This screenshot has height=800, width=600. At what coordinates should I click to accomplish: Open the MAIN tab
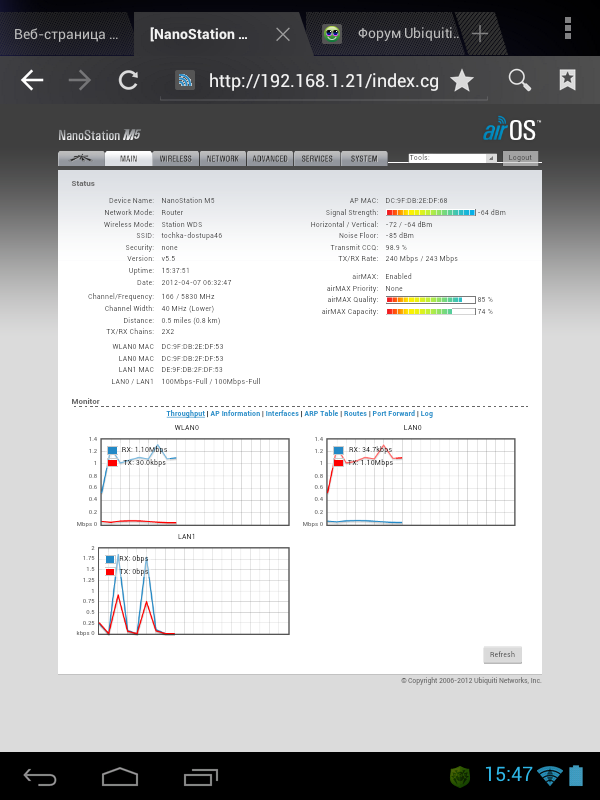click(129, 159)
